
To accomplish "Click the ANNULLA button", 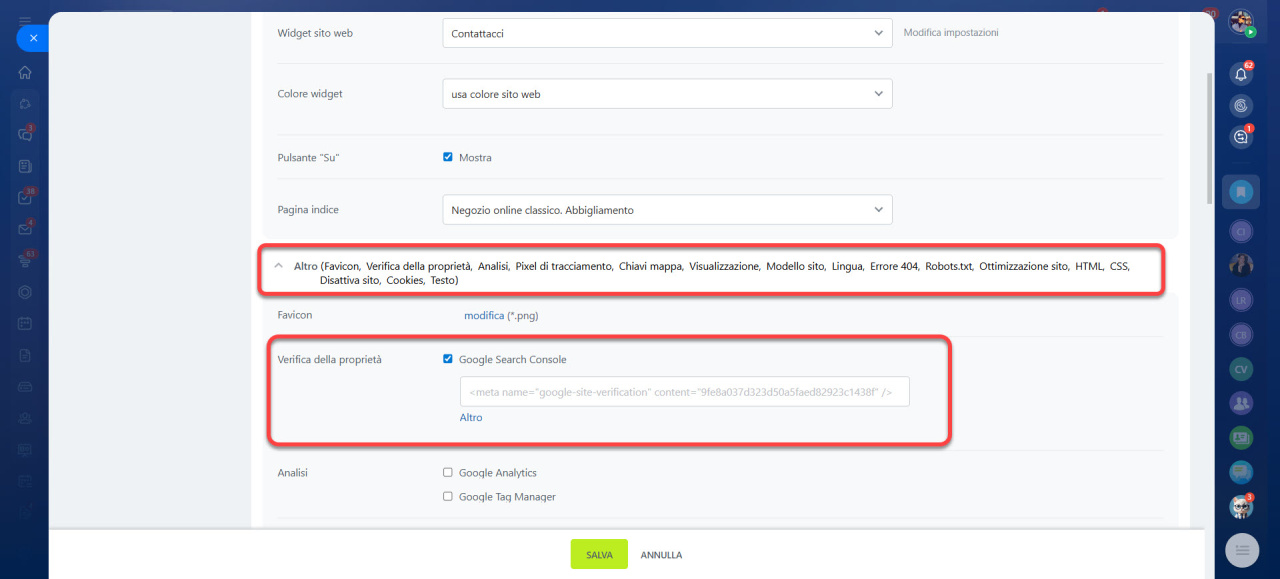I will tap(661, 555).
